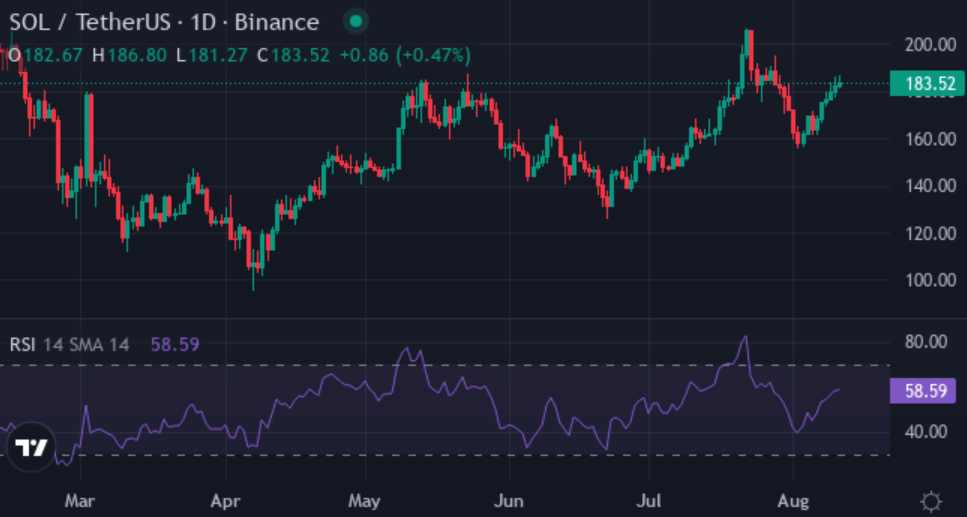Click the Apr label on time axis
Screen dimensions: 967x517
point(226,501)
